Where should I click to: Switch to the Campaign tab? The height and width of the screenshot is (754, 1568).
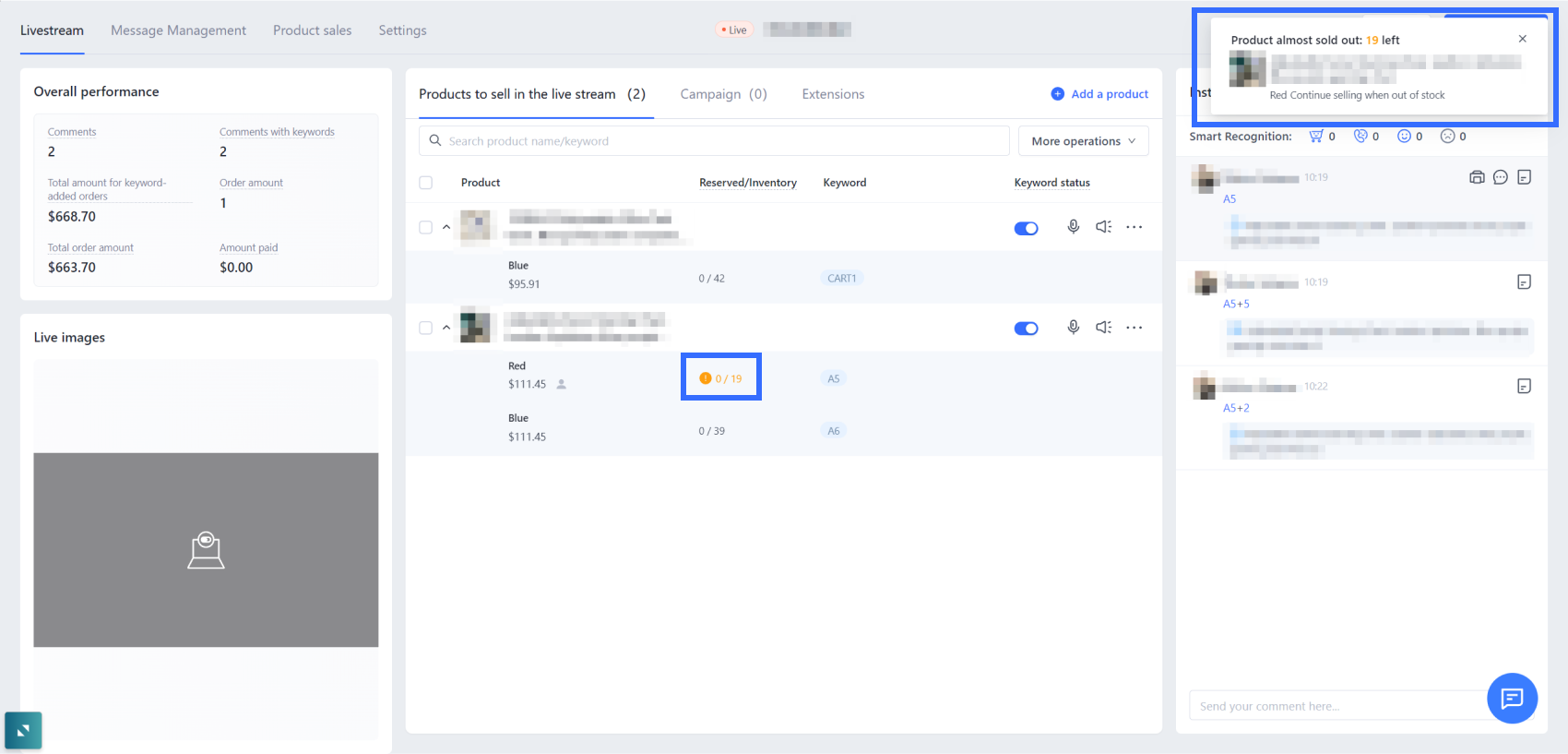tap(723, 94)
